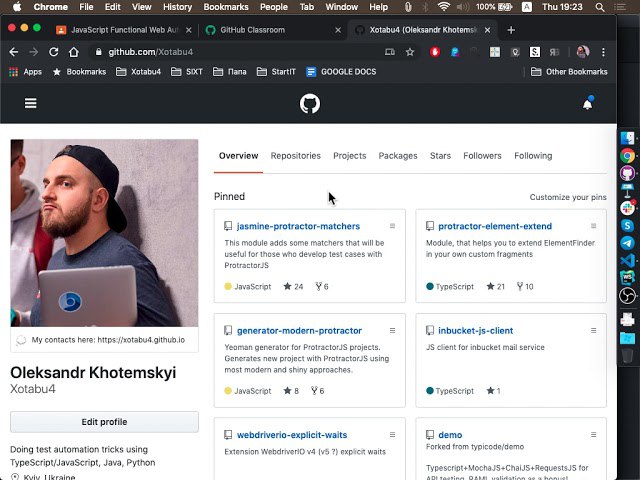Open Skype from the Dock

tap(627, 225)
